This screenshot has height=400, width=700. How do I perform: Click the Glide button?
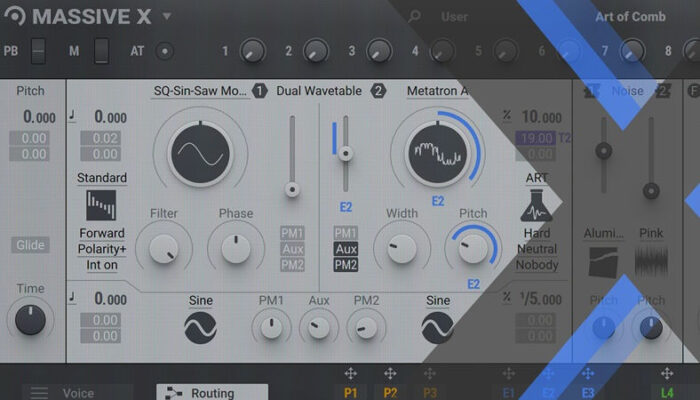tap(31, 245)
